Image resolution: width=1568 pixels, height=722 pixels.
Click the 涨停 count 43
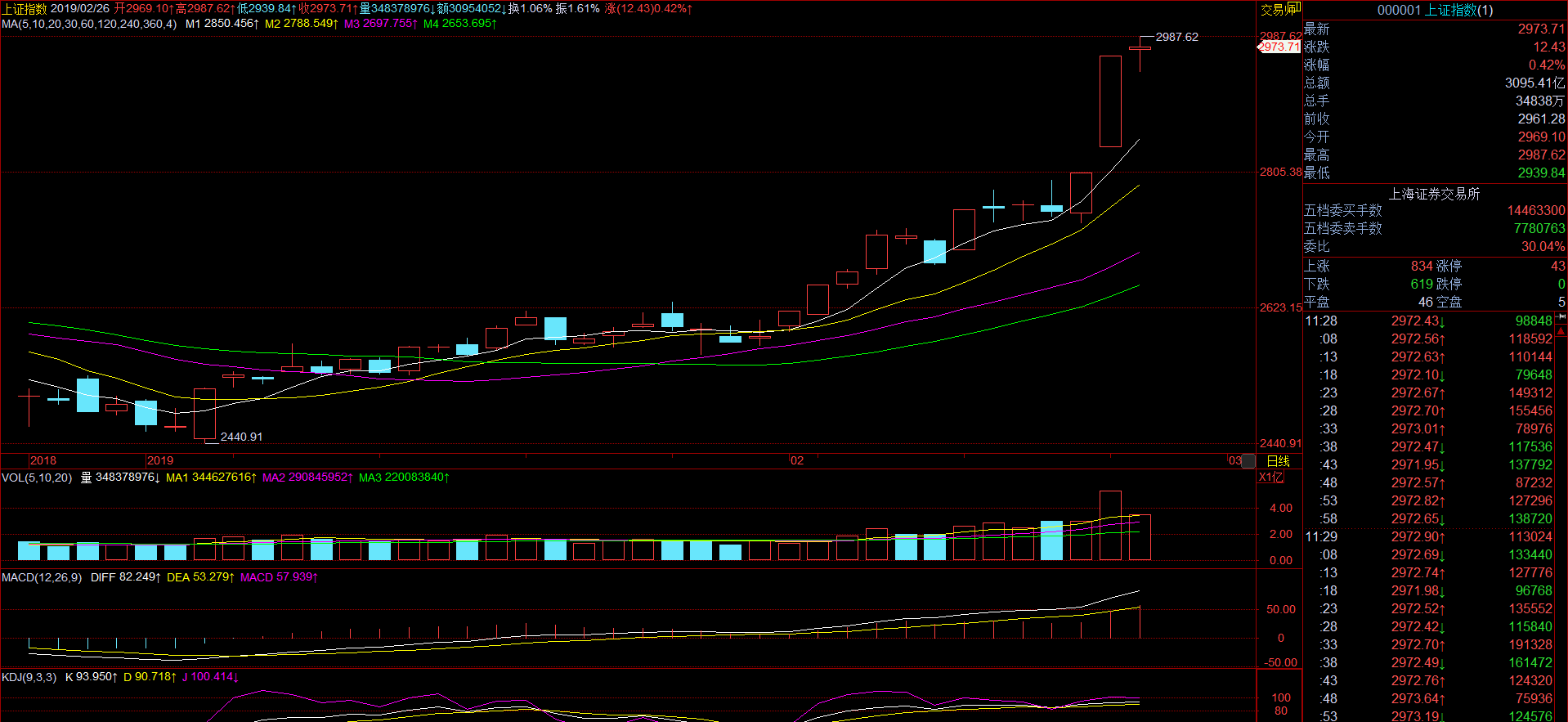tap(1558, 266)
